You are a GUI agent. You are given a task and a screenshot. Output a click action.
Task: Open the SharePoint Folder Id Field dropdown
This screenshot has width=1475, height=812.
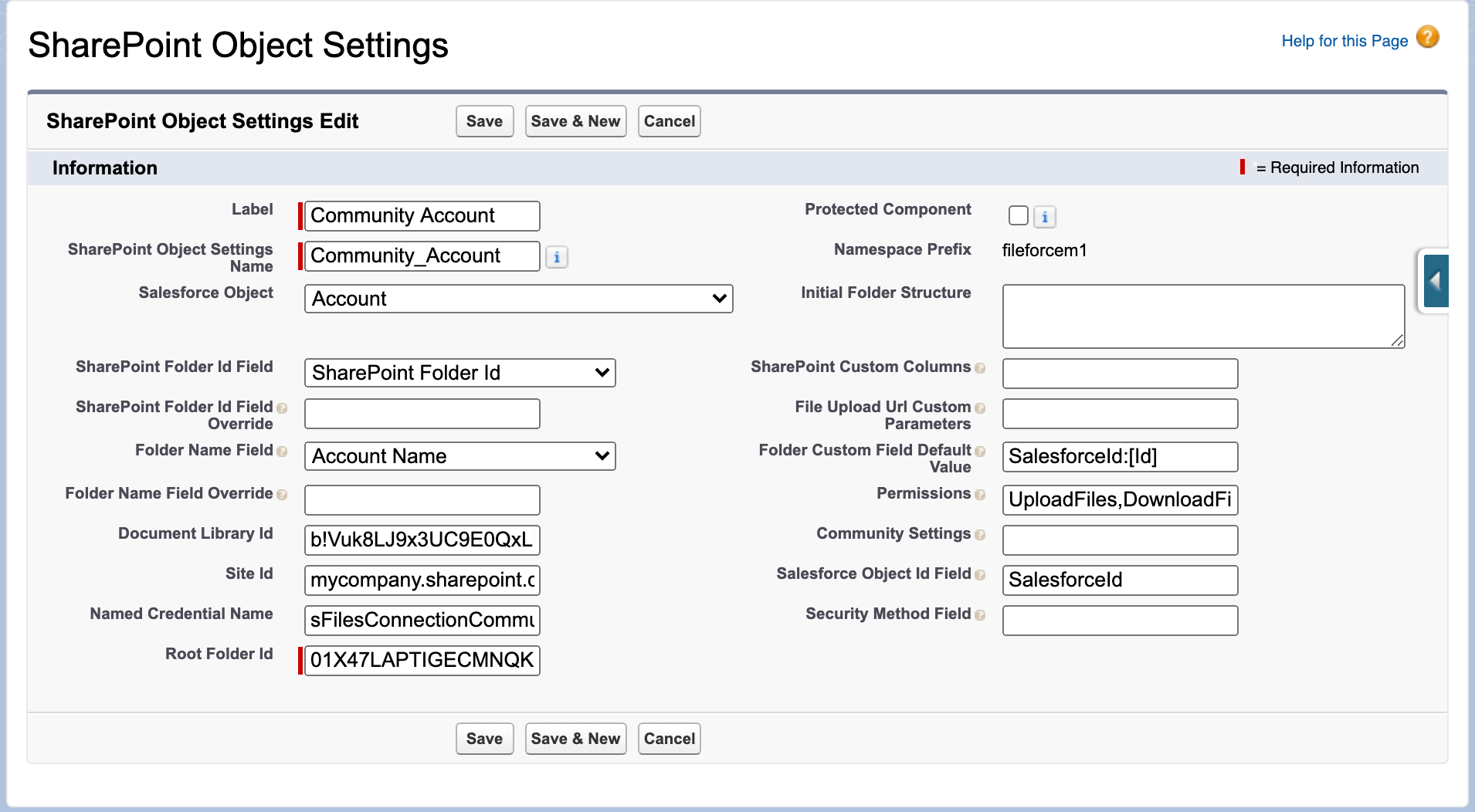[459, 373]
